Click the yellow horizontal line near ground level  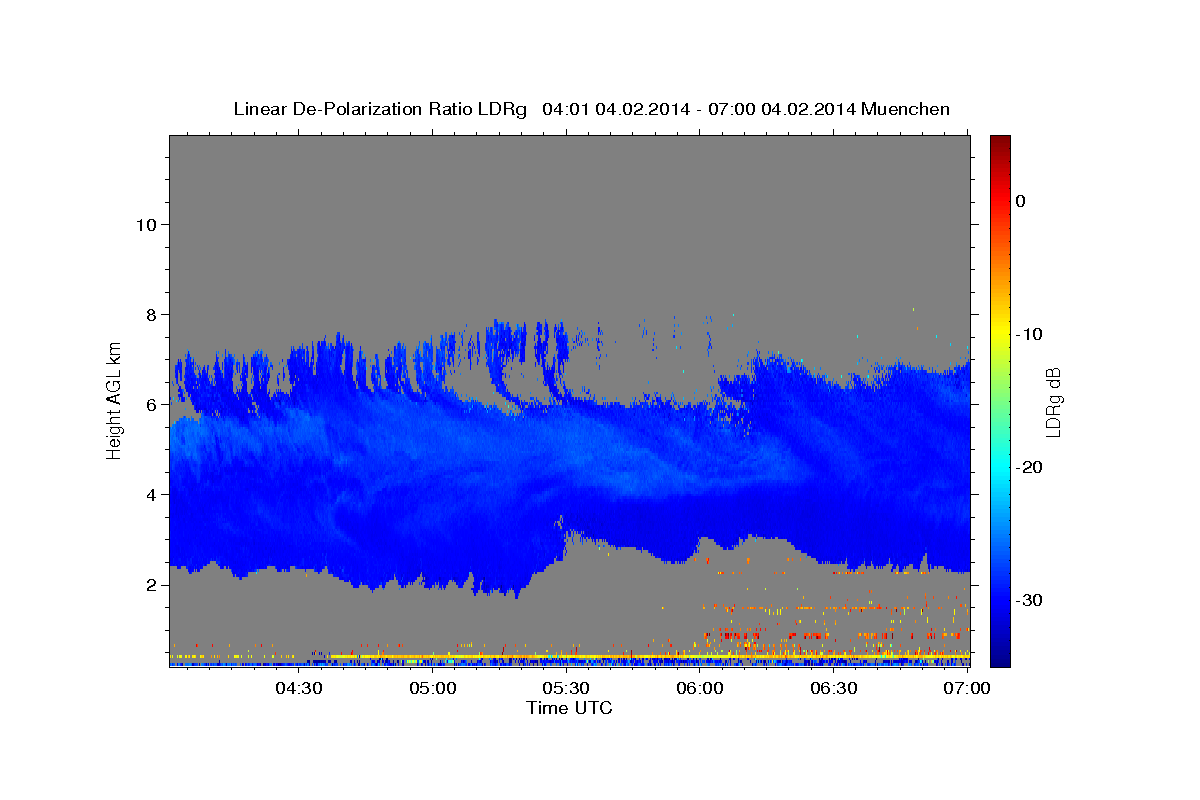coord(650,656)
